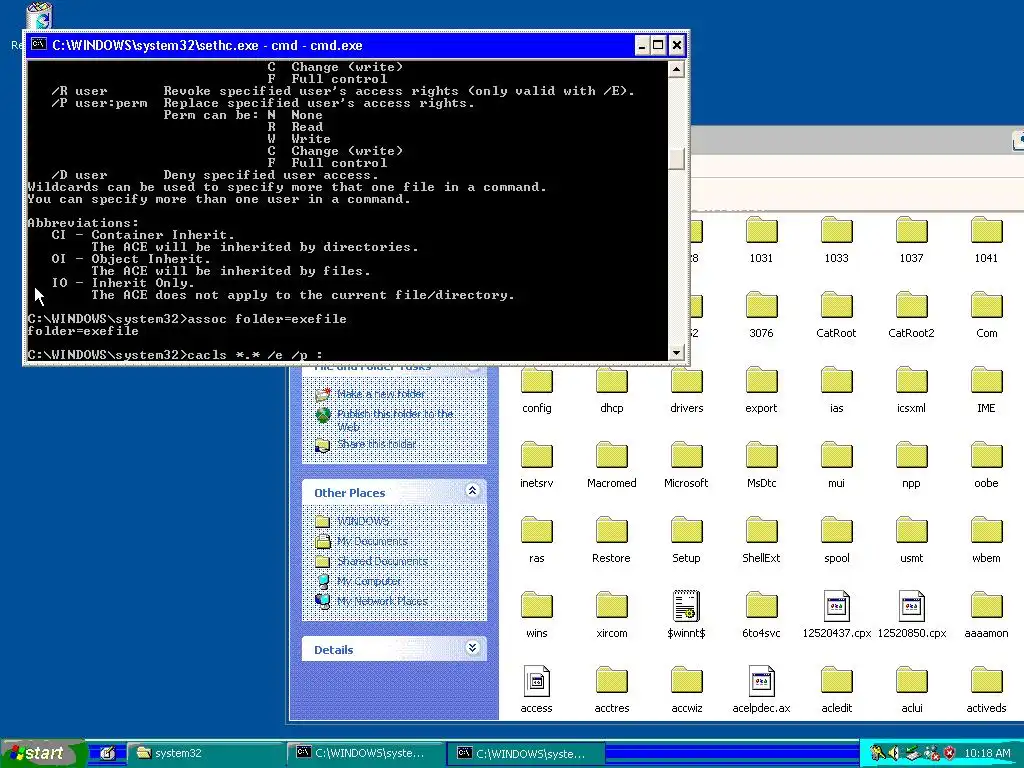The width and height of the screenshot is (1024, 768).
Task: Select the 6to4svc folder icon
Action: click(x=761, y=607)
